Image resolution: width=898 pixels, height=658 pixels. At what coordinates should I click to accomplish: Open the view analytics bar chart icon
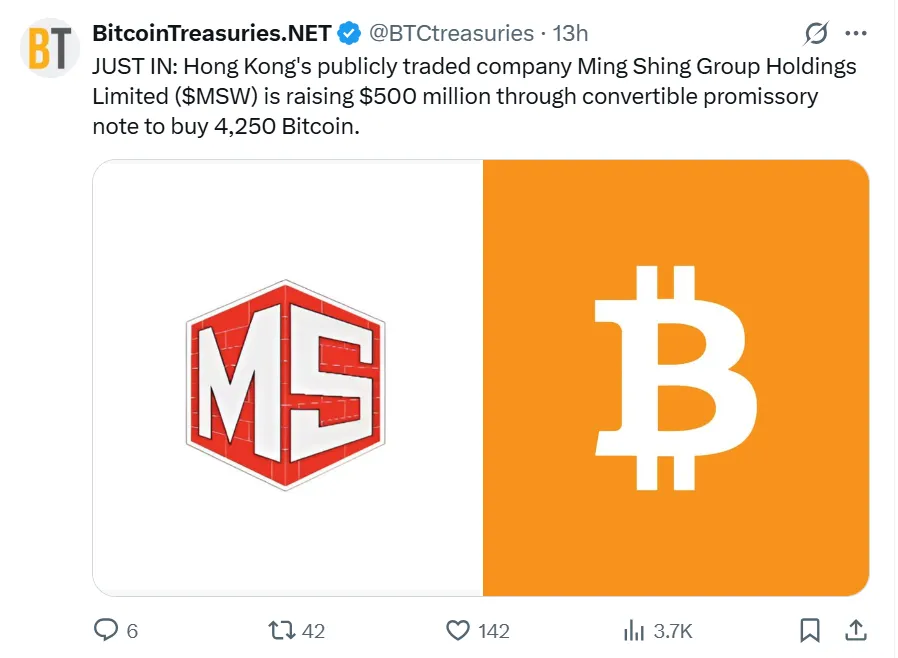pos(633,630)
